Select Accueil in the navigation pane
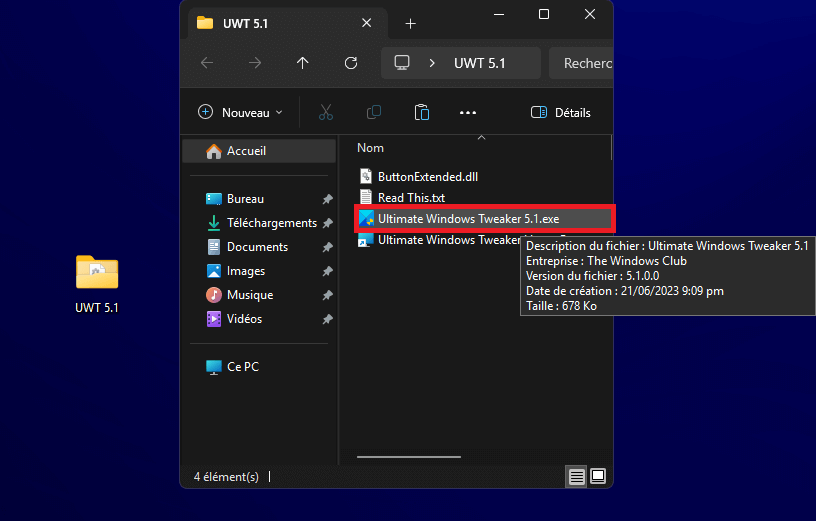 pos(259,151)
